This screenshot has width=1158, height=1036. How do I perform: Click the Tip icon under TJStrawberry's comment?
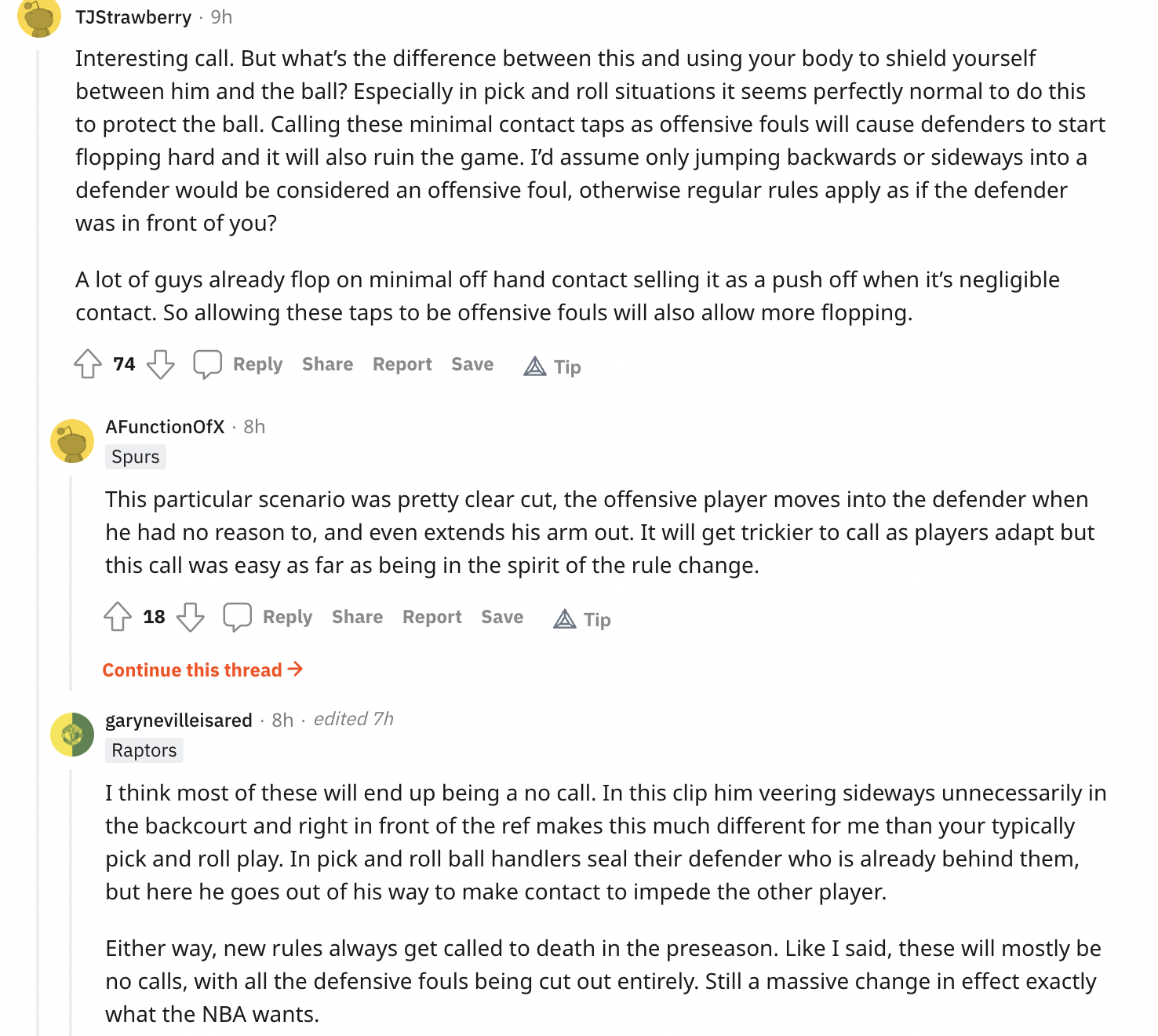pos(535,367)
